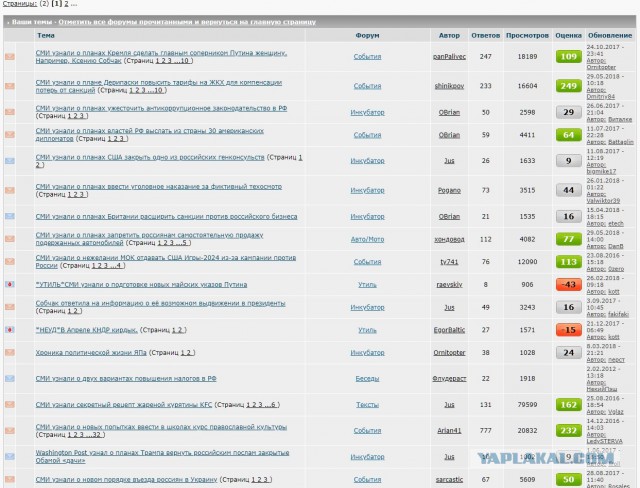This screenshot has width=640, height=488.
Task: Click the pinned icon for the *УТИЛЬ* topic row
Action: coord(10,284)
